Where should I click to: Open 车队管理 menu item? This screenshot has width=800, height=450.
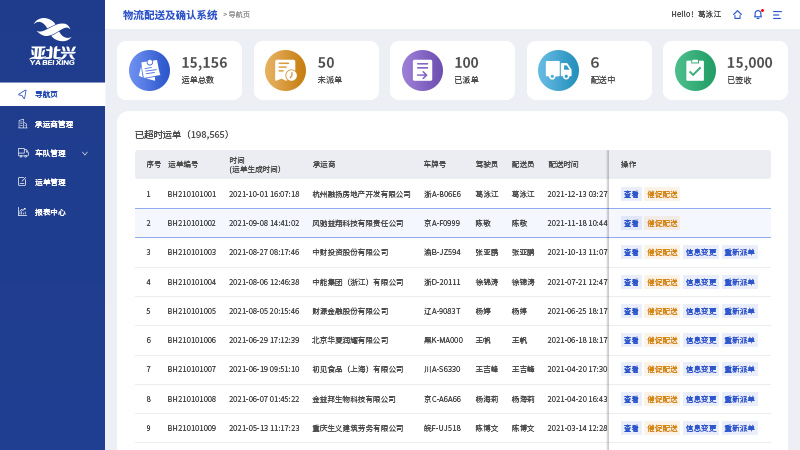[x=53, y=153]
